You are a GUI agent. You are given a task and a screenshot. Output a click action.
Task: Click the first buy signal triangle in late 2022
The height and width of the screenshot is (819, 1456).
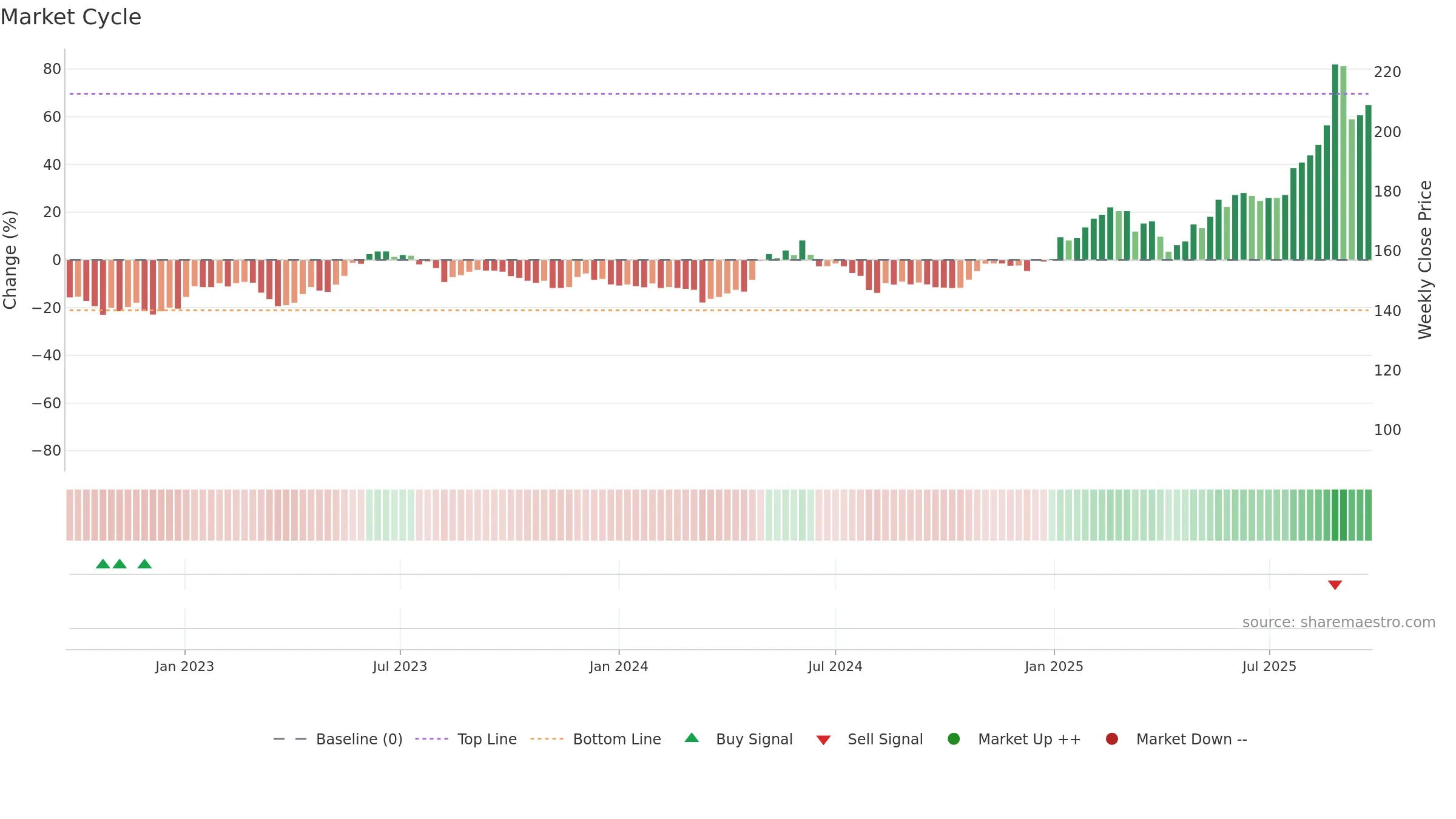(103, 564)
